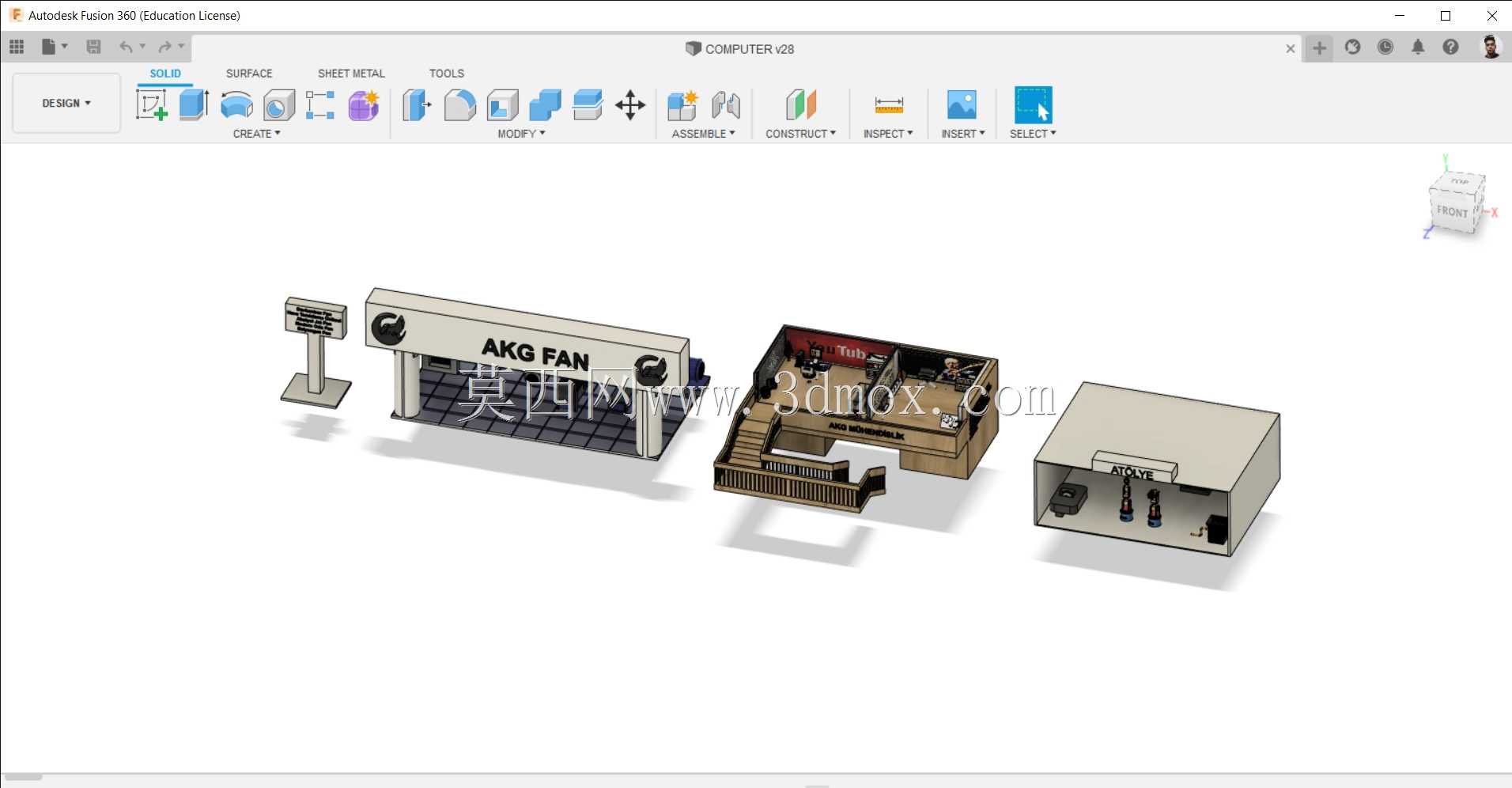Select the Fillet tool
Image resolution: width=1512 pixels, height=788 pixels.
click(459, 105)
